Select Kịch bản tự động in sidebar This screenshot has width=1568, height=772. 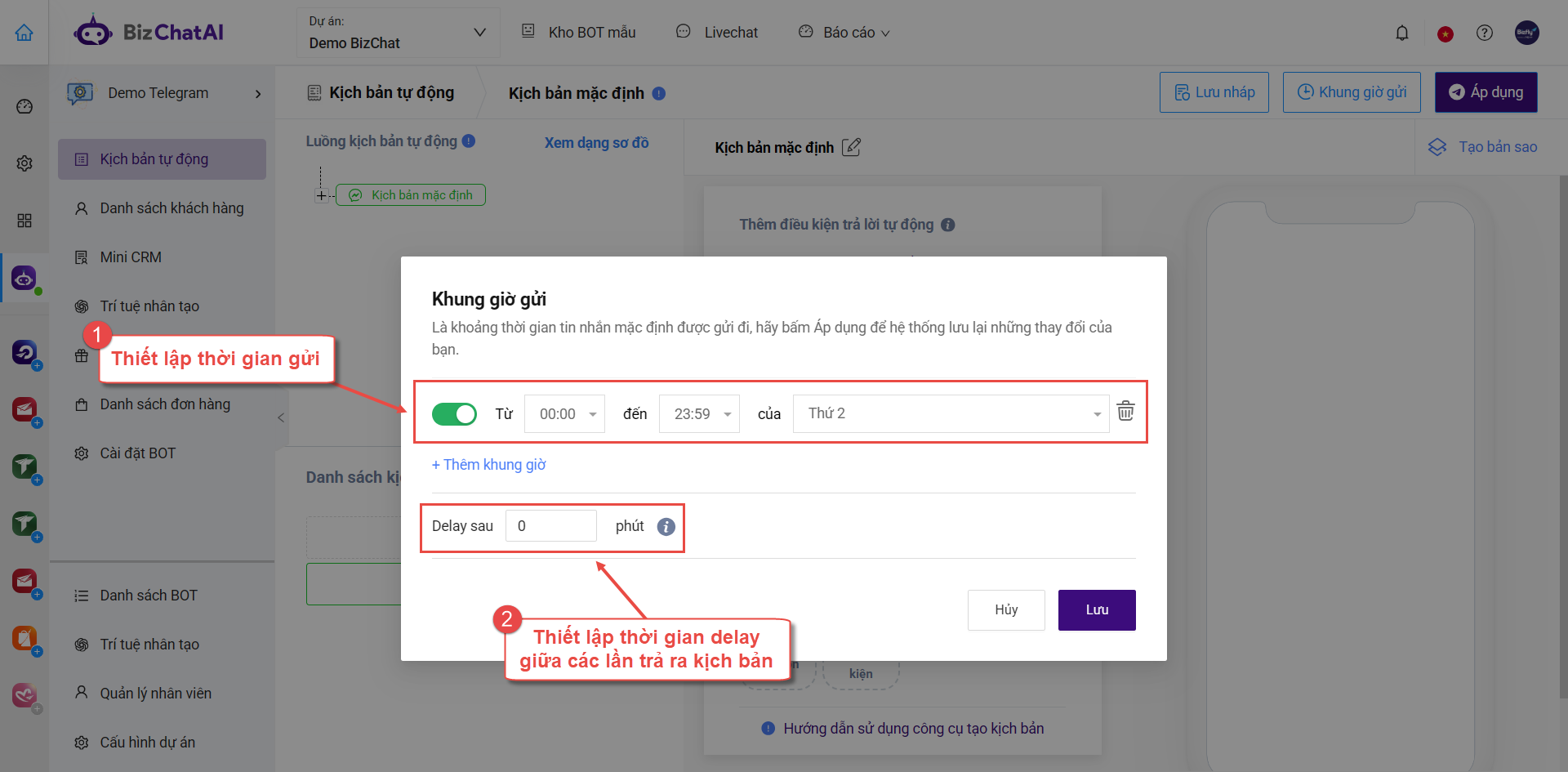click(162, 159)
